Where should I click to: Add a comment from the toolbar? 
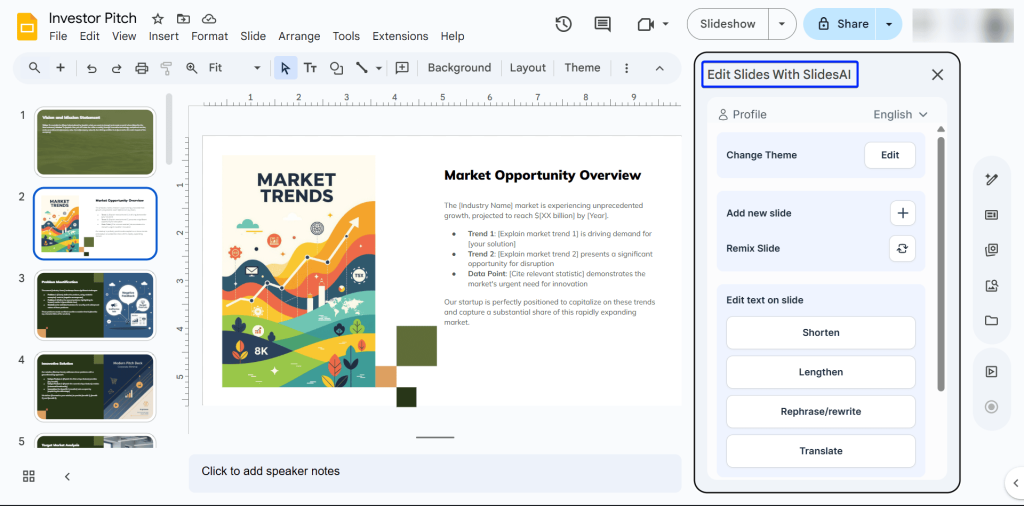[x=402, y=68]
